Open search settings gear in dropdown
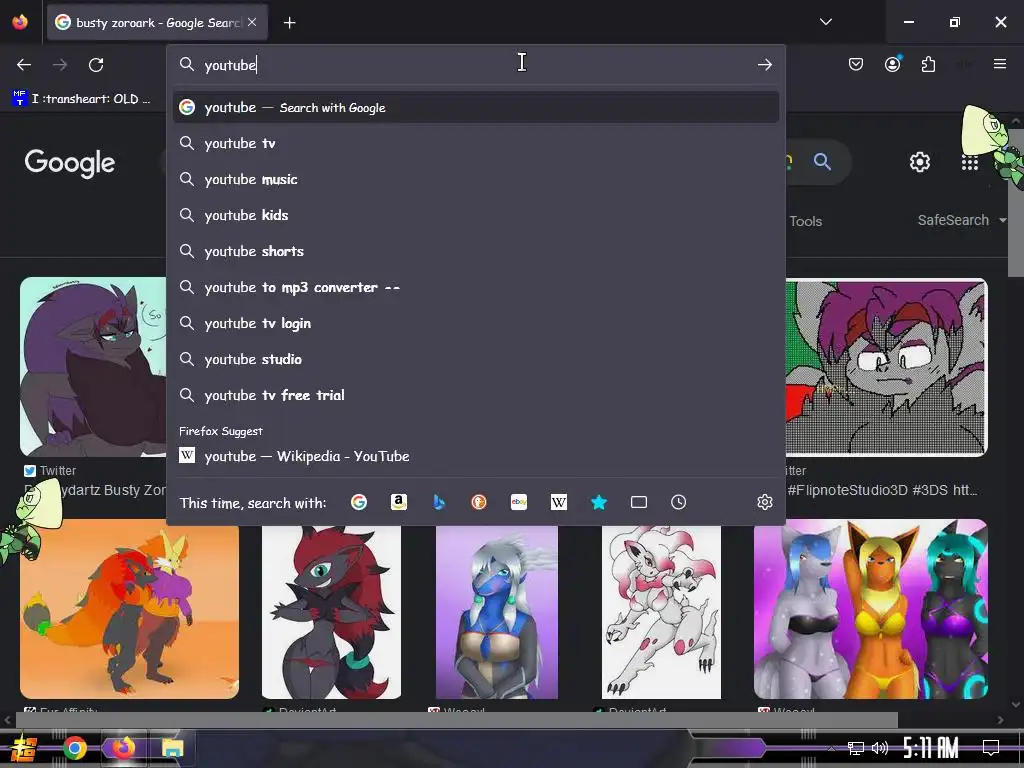 pyautogui.click(x=765, y=502)
